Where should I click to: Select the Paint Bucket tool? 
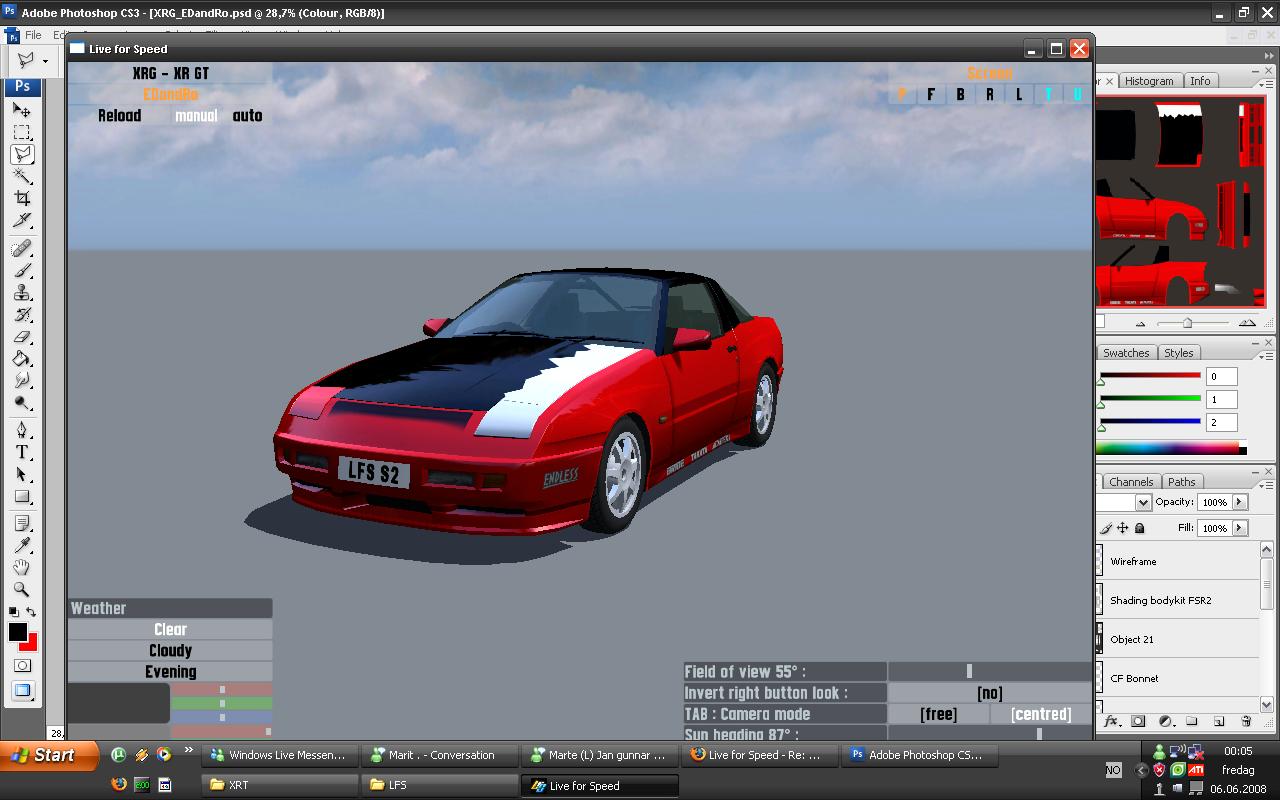[x=22, y=359]
